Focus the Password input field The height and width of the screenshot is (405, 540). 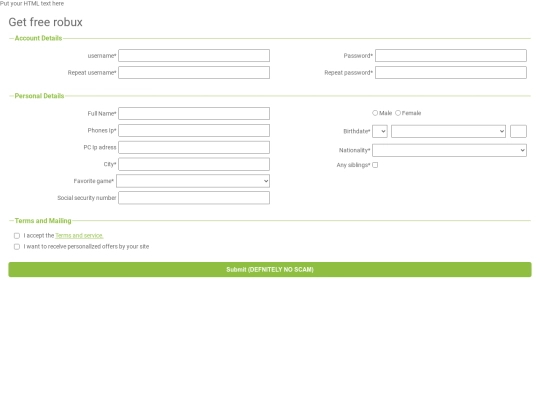click(451, 55)
